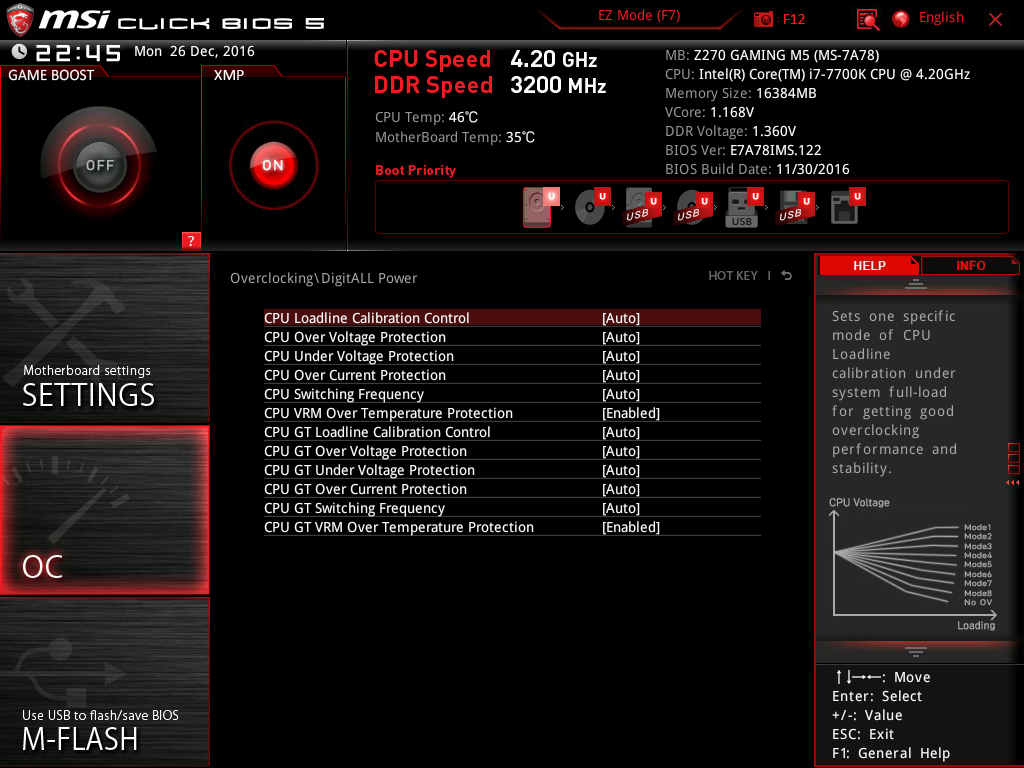
Task: Click the BIOS Ver E7A78IMS.122 text
Action: point(743,150)
